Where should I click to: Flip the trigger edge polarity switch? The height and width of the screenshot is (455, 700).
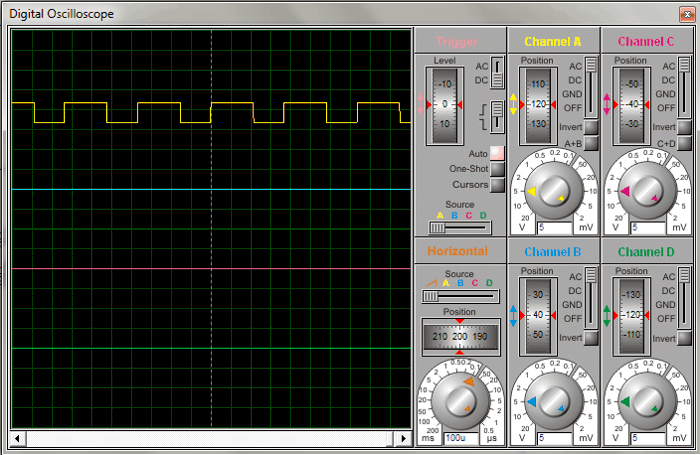click(497, 117)
